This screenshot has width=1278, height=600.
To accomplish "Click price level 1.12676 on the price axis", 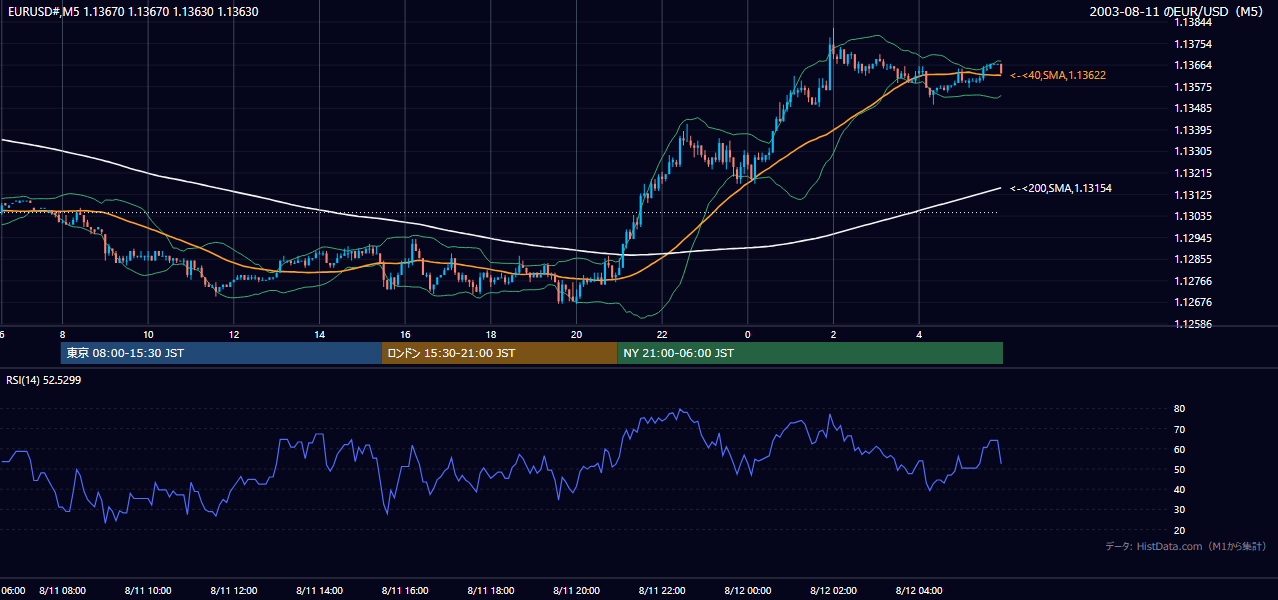I will click(1193, 302).
